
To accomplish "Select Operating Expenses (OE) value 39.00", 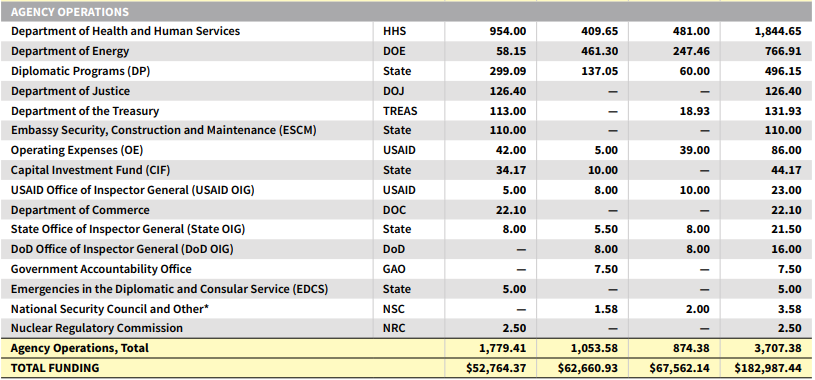I will click(695, 150).
